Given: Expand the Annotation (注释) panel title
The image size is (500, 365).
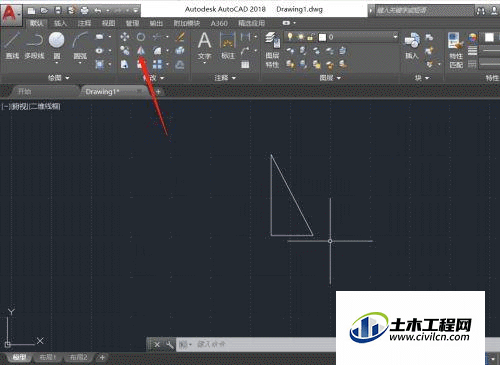Looking at the screenshot, I should (225, 78).
